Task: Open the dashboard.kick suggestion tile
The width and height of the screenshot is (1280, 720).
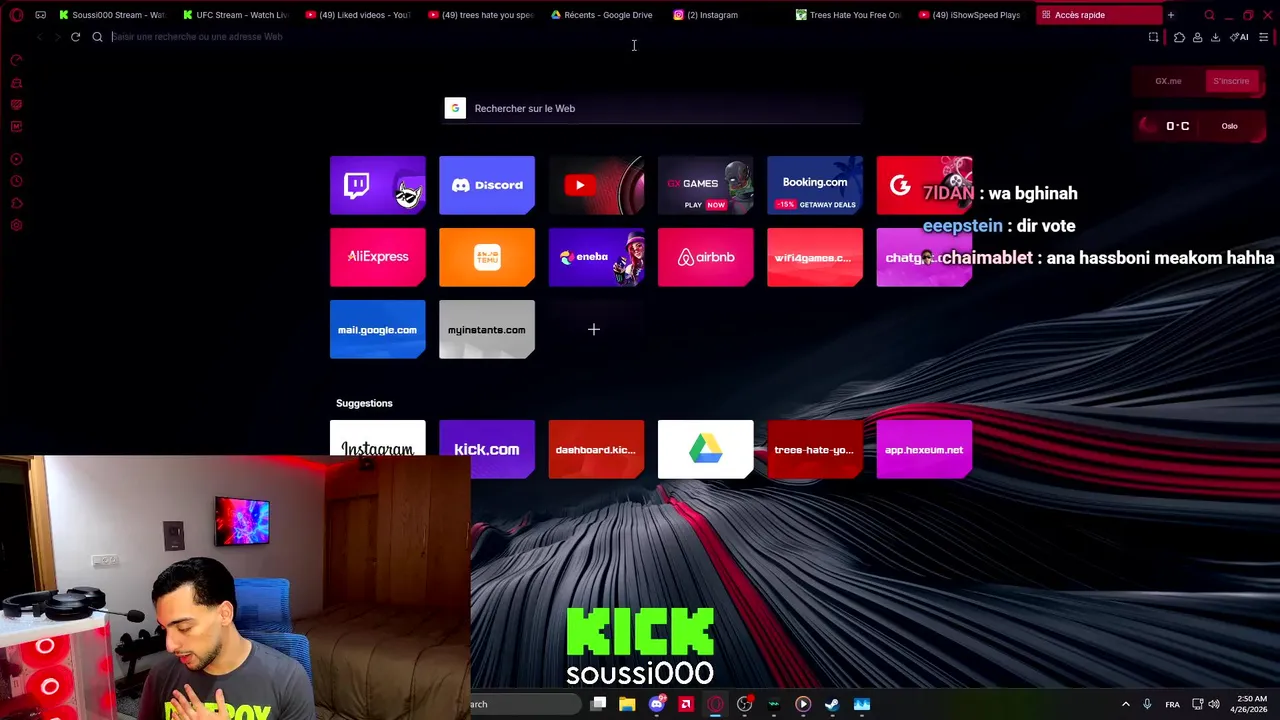Action: click(x=596, y=449)
